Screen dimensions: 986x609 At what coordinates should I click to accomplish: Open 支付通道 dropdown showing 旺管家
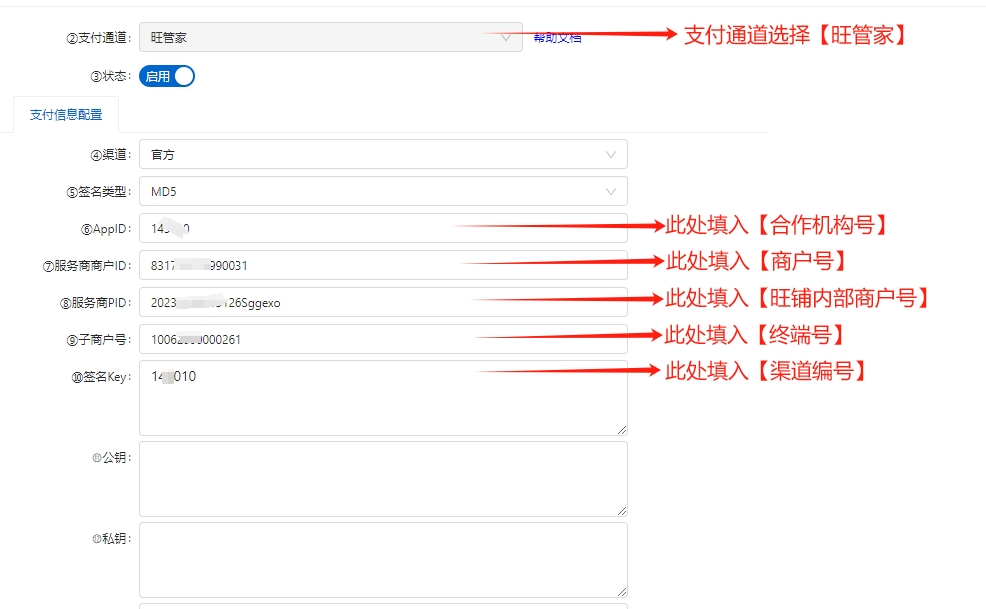[x=320, y=38]
